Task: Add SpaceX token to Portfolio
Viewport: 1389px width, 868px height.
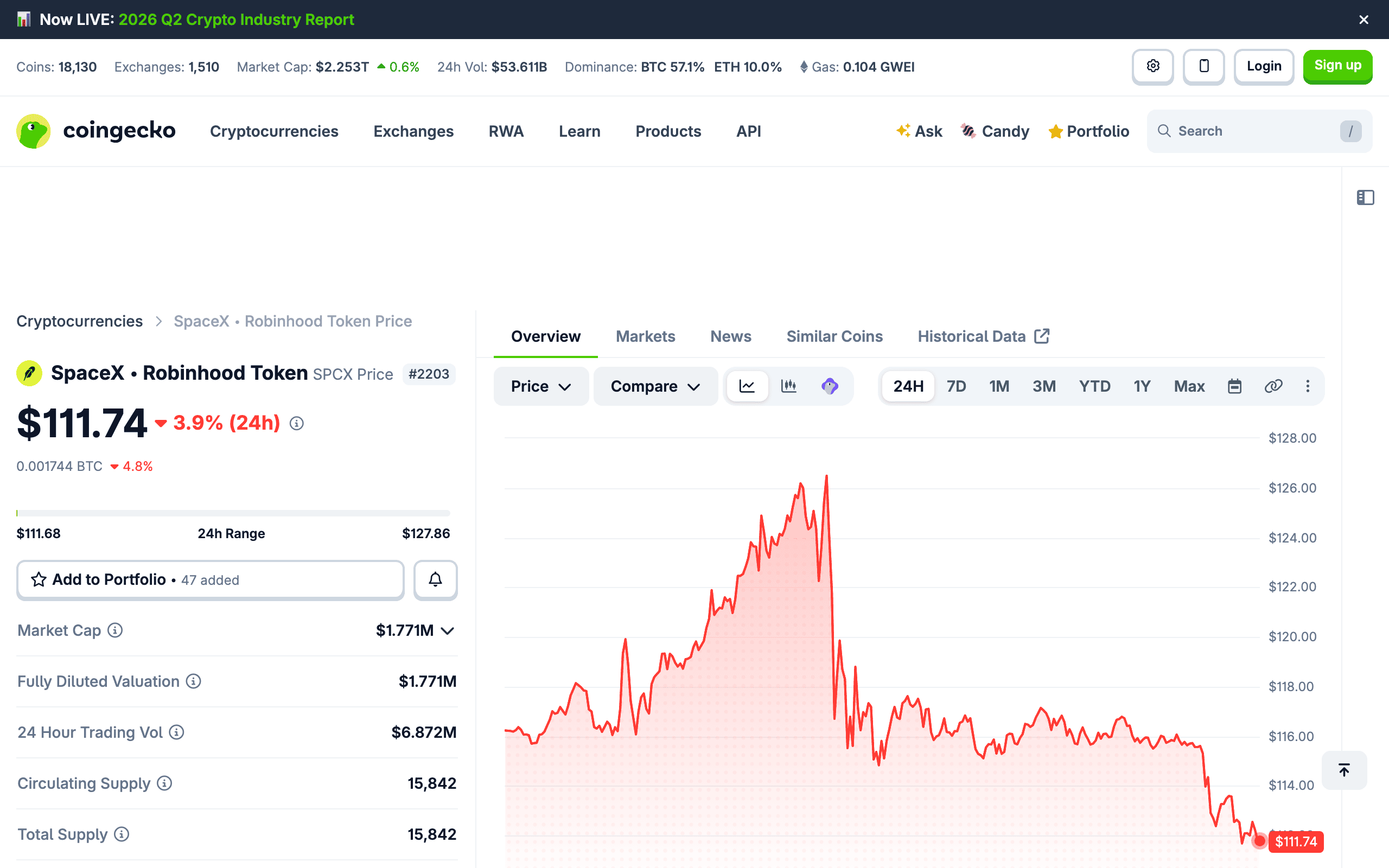Action: click(x=210, y=580)
